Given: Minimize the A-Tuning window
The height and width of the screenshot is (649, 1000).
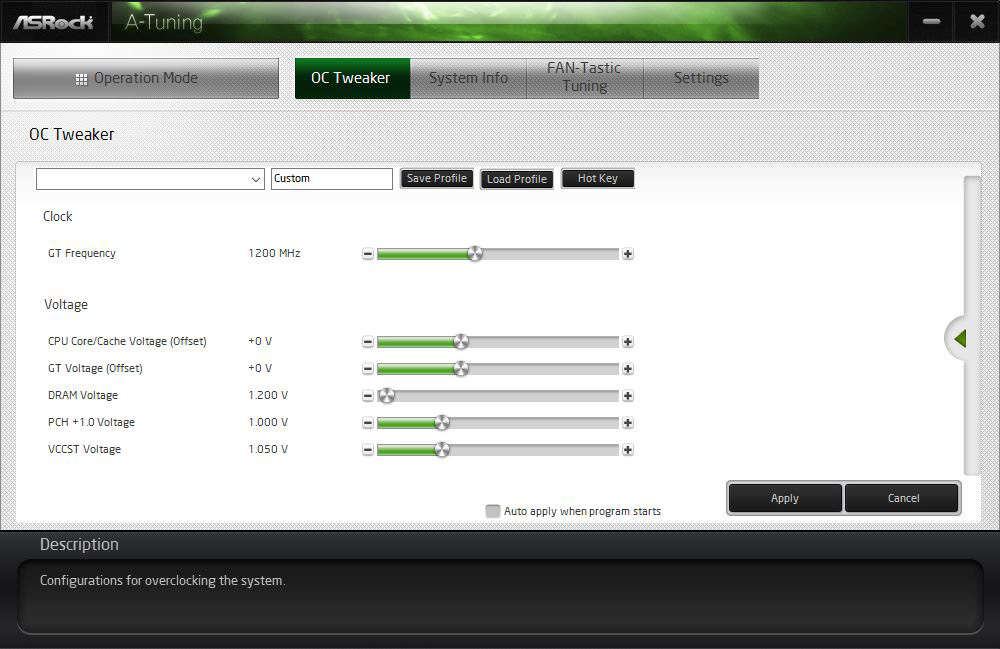Looking at the screenshot, I should click(x=931, y=22).
